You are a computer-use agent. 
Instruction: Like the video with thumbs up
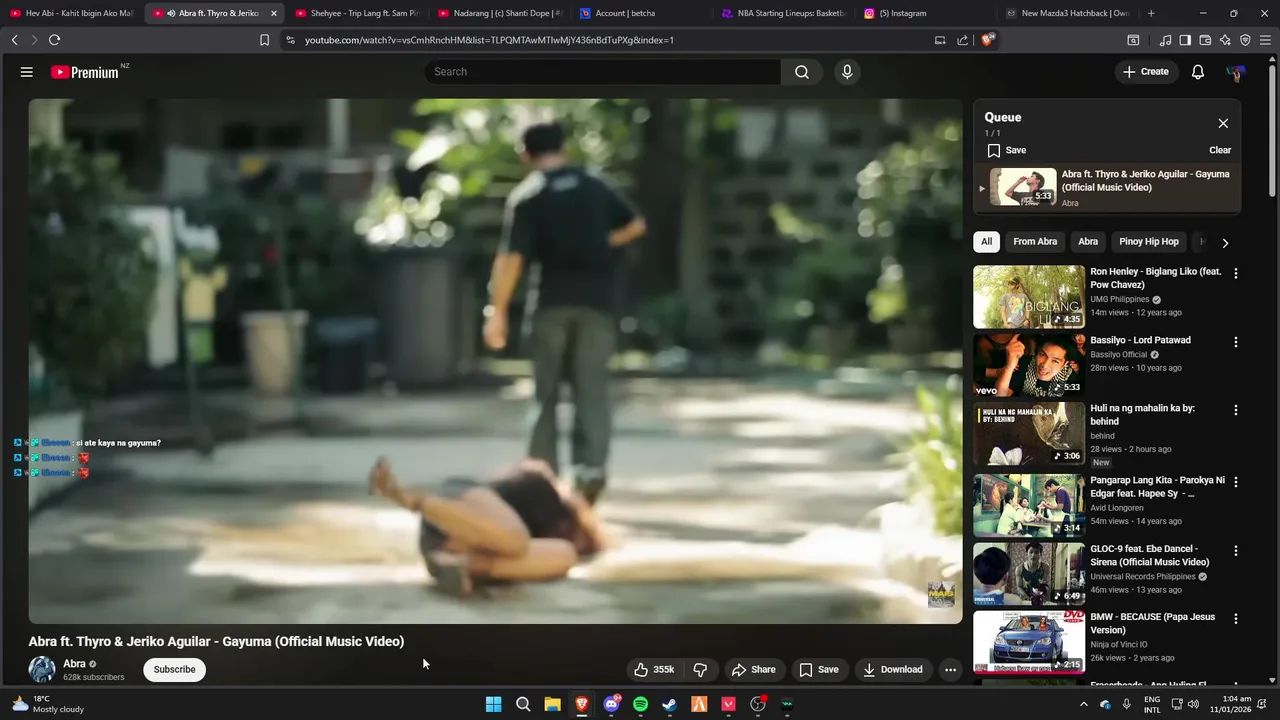(x=654, y=670)
